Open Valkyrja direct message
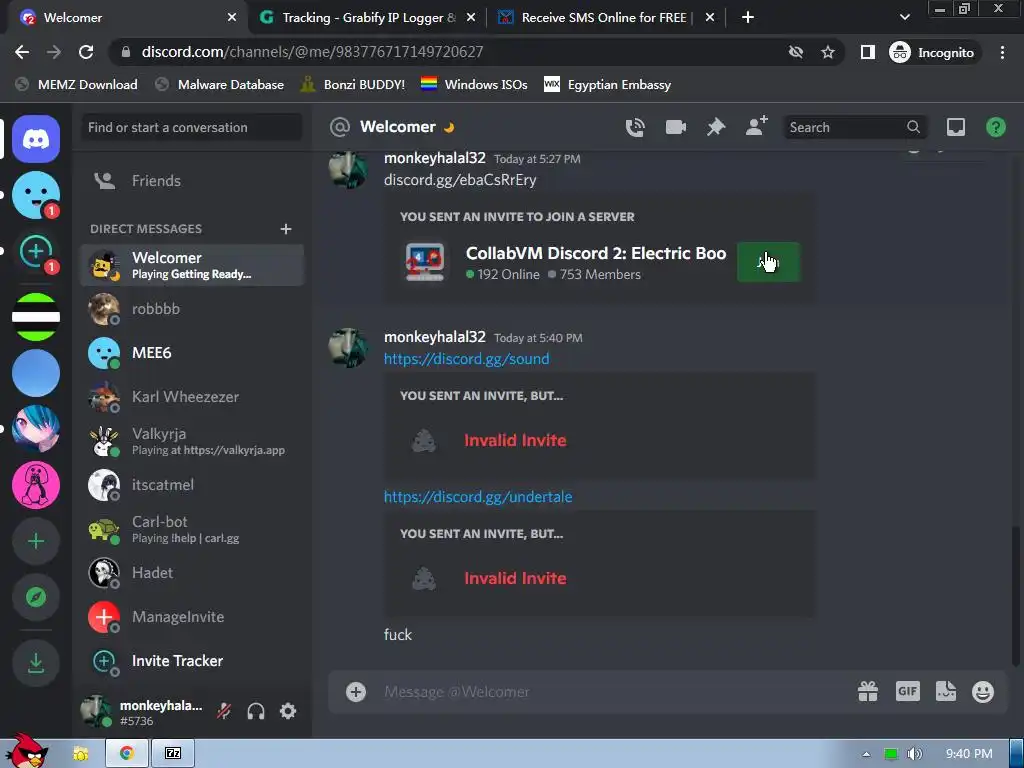This screenshot has height=768, width=1024. (192, 441)
